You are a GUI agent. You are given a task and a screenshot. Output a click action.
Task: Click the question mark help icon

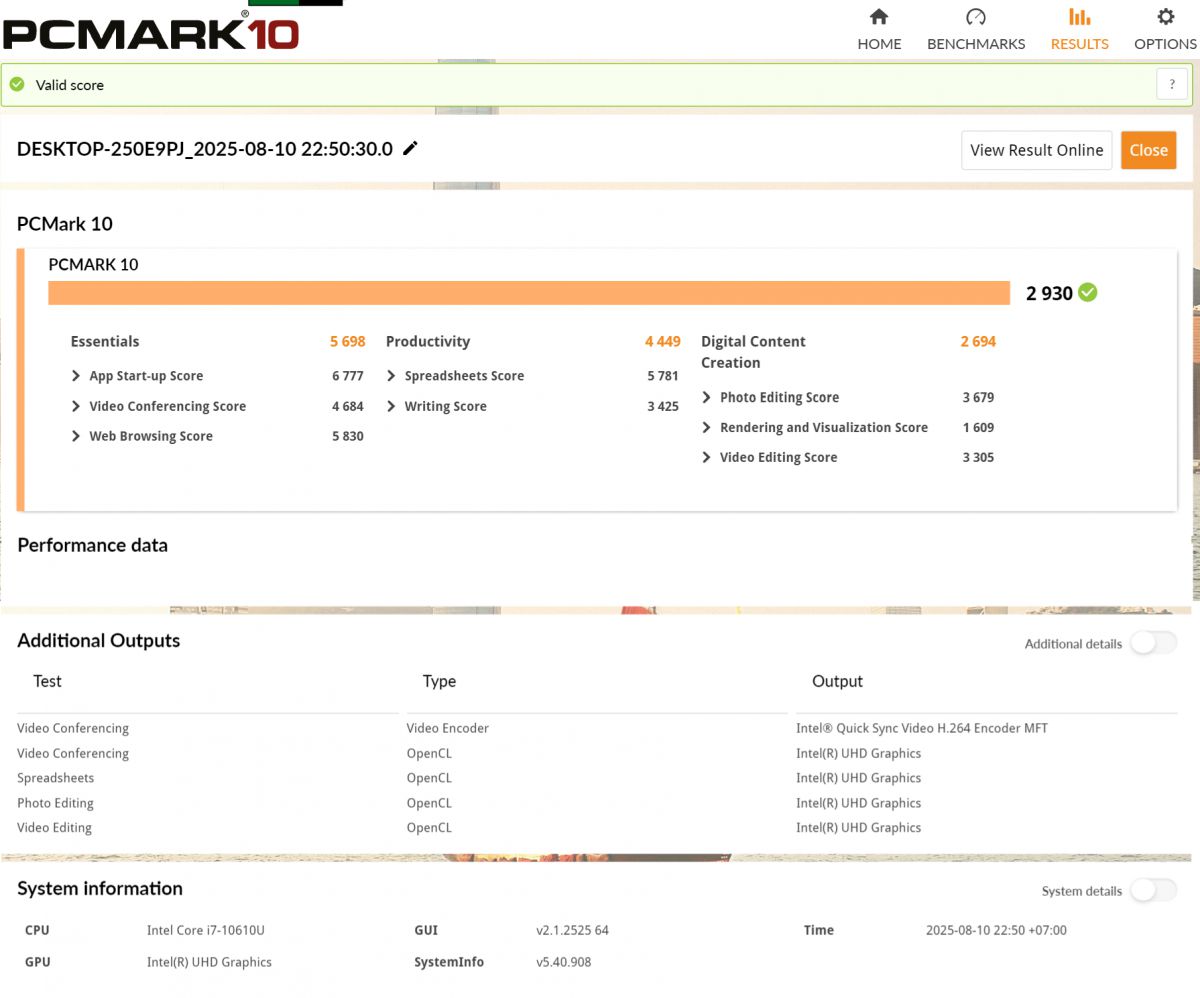(1172, 85)
